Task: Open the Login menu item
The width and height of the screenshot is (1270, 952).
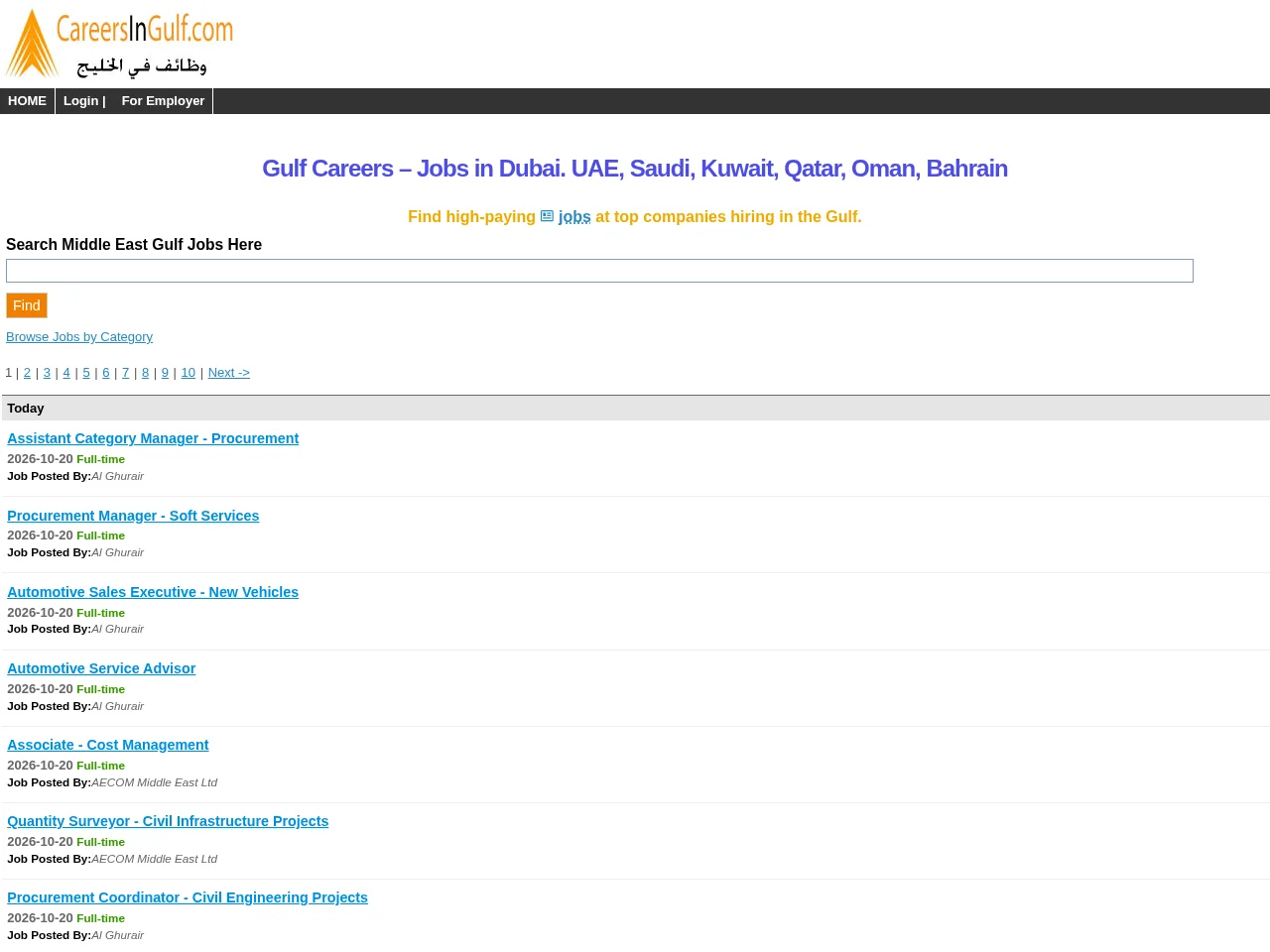Action: [x=84, y=101]
